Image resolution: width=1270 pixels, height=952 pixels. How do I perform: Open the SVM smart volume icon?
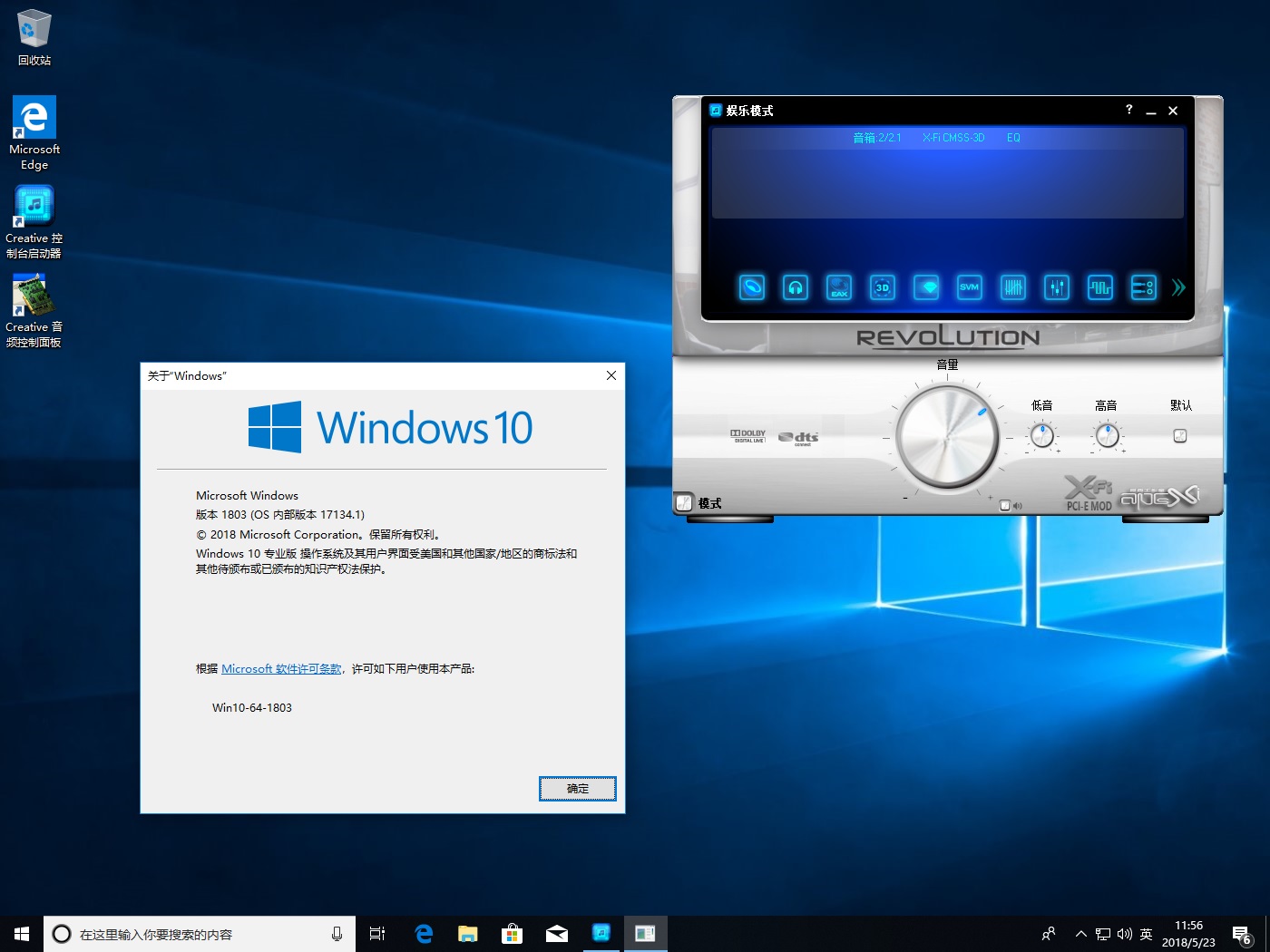tap(970, 287)
